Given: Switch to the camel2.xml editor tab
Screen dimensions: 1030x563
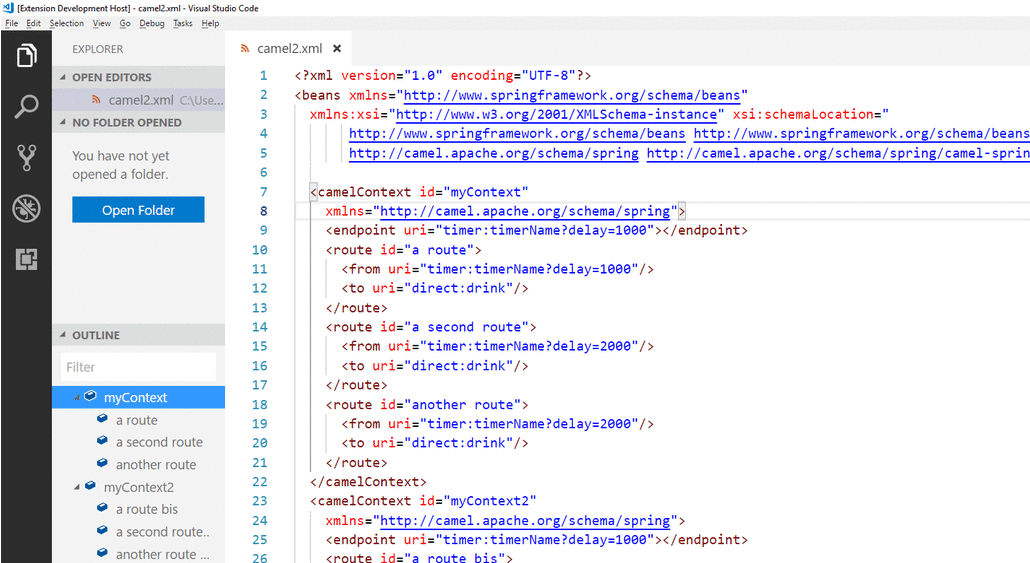Looking at the screenshot, I should pyautogui.click(x=289, y=49).
